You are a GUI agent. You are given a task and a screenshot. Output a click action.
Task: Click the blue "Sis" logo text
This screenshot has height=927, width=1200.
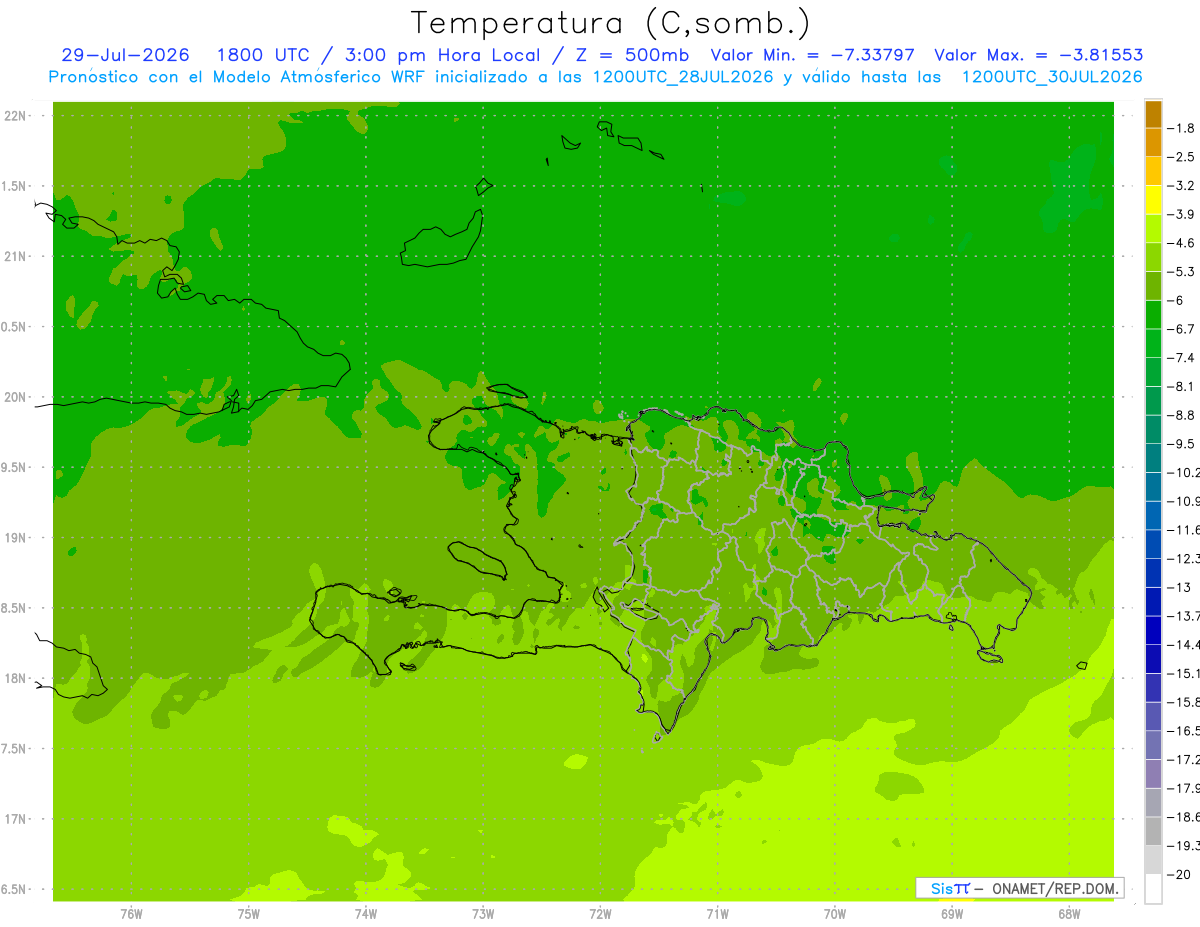tap(941, 888)
